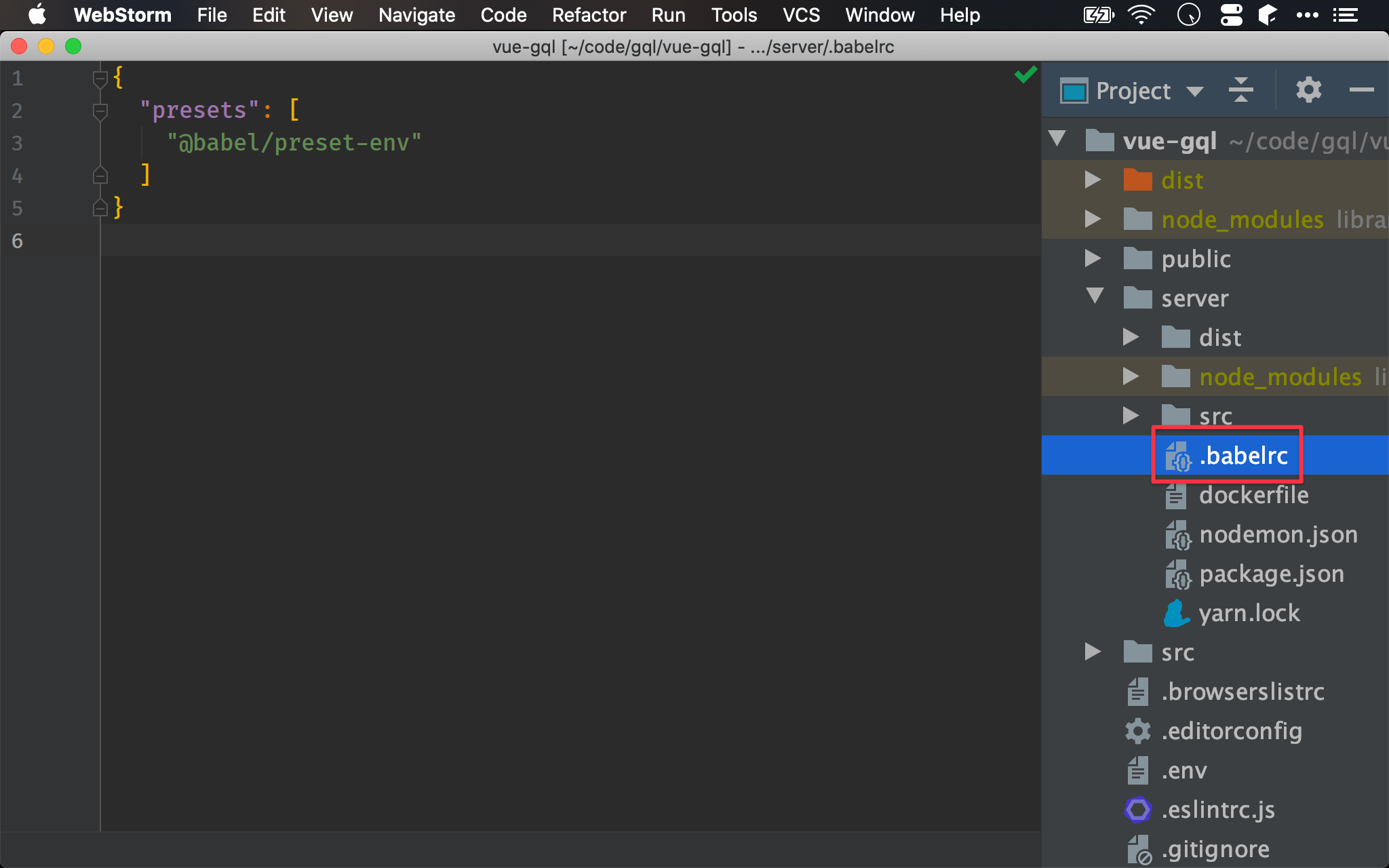This screenshot has height=868, width=1389.
Task: Click the .editorconfig gear icon
Action: point(1137,731)
